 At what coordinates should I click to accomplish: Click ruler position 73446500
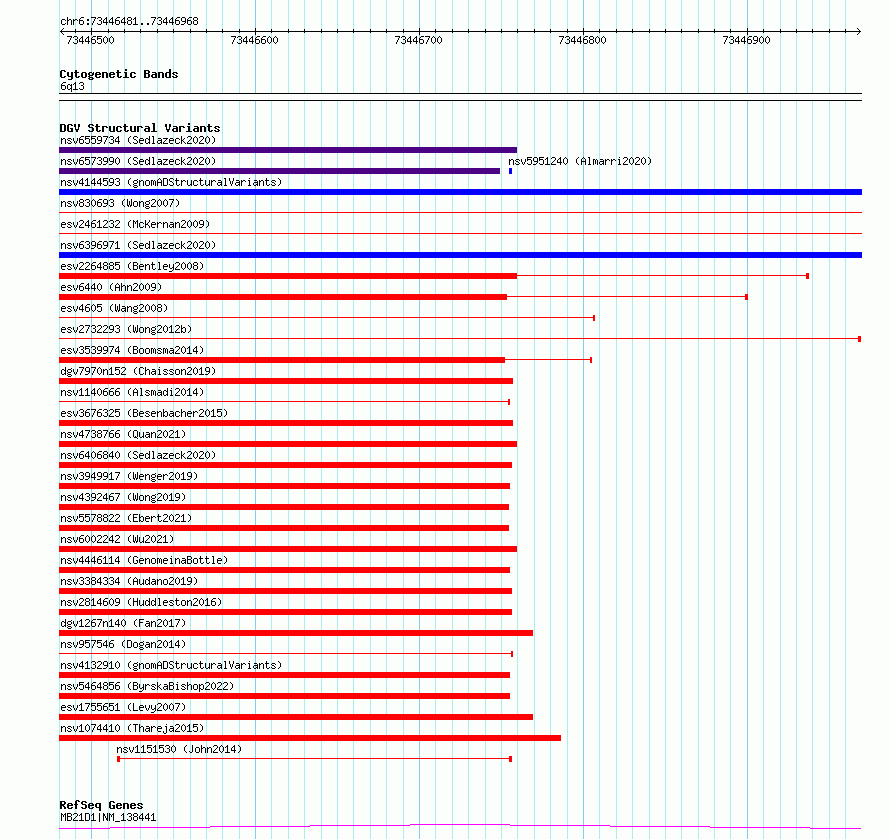pyautogui.click(x=90, y=40)
